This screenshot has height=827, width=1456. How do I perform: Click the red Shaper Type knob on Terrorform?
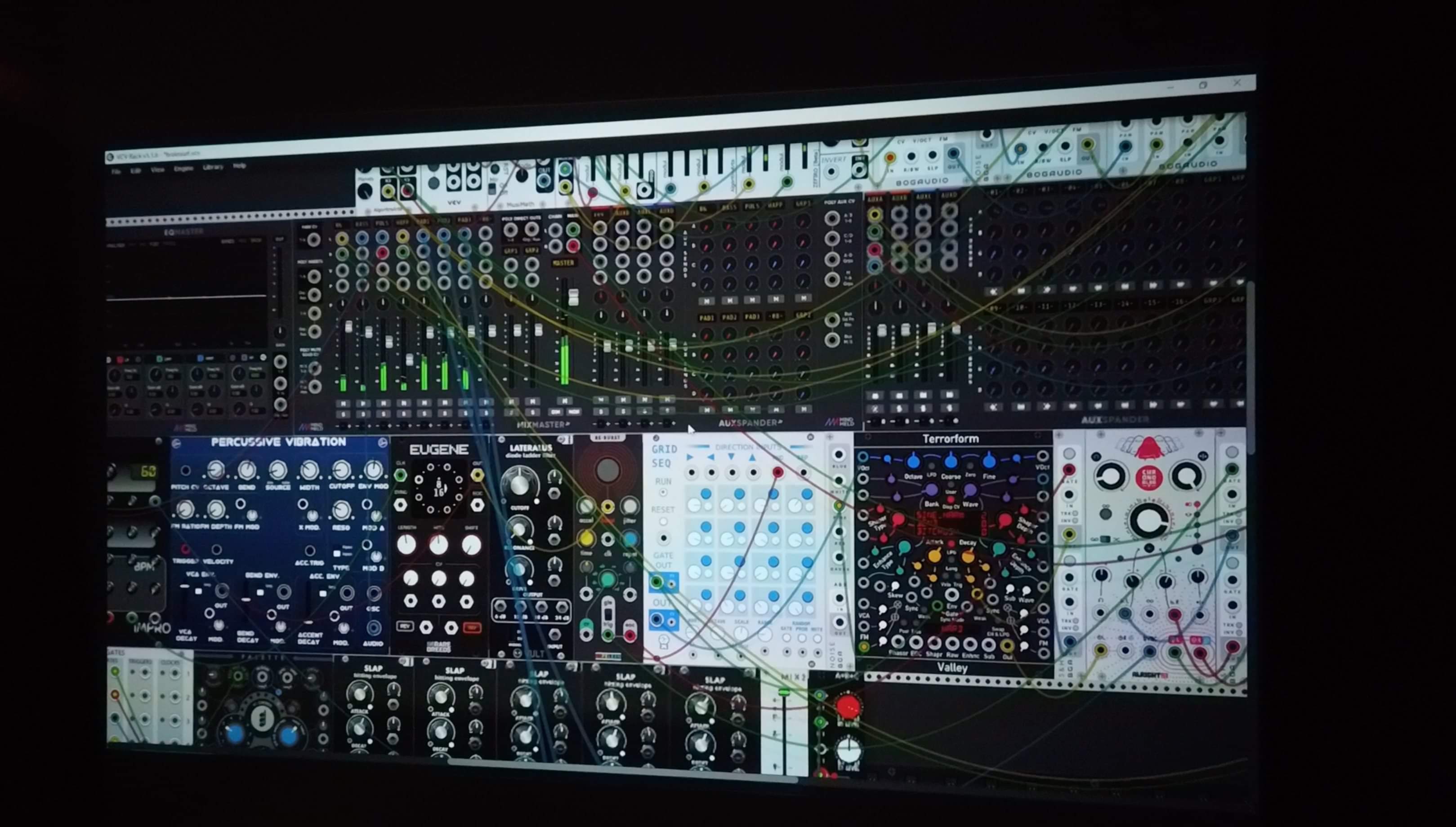(x=898, y=520)
